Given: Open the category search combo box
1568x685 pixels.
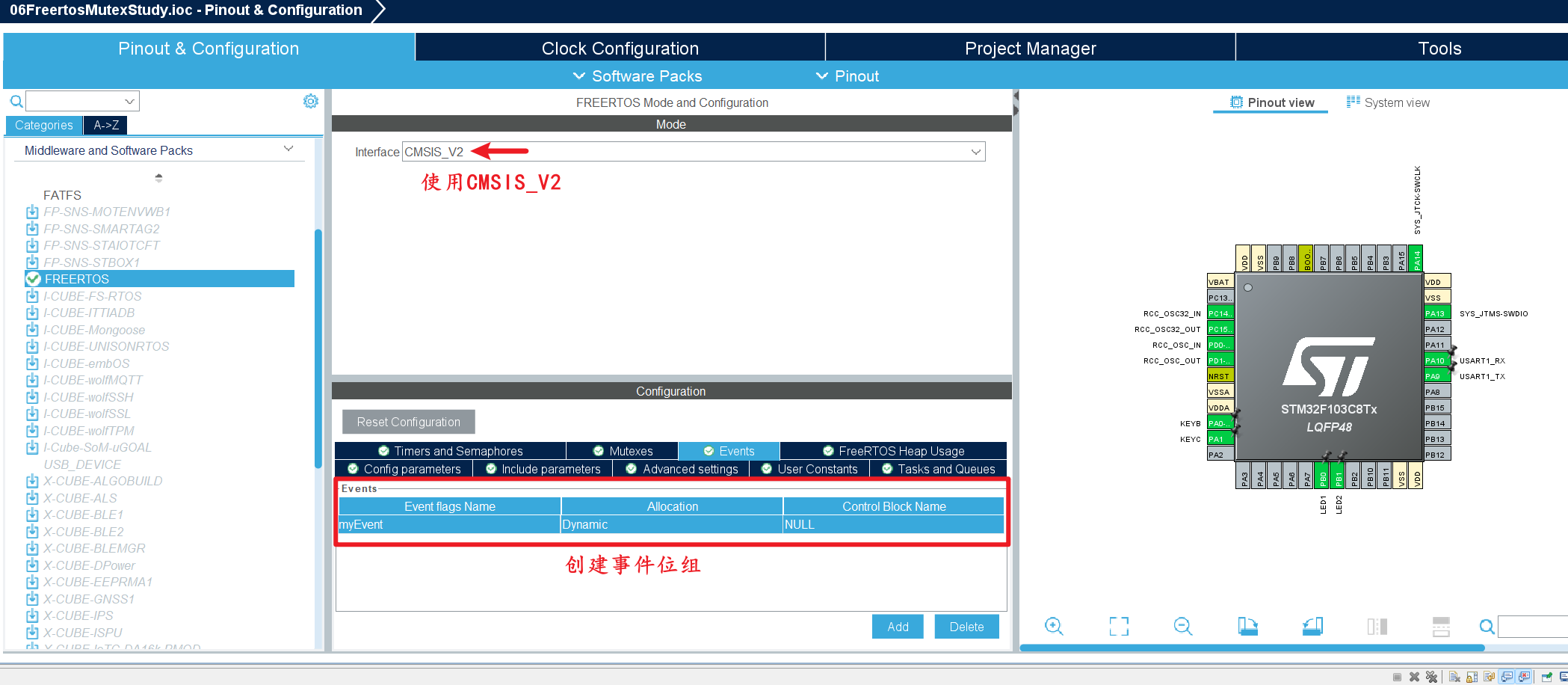Looking at the screenshot, I should pyautogui.click(x=82, y=101).
